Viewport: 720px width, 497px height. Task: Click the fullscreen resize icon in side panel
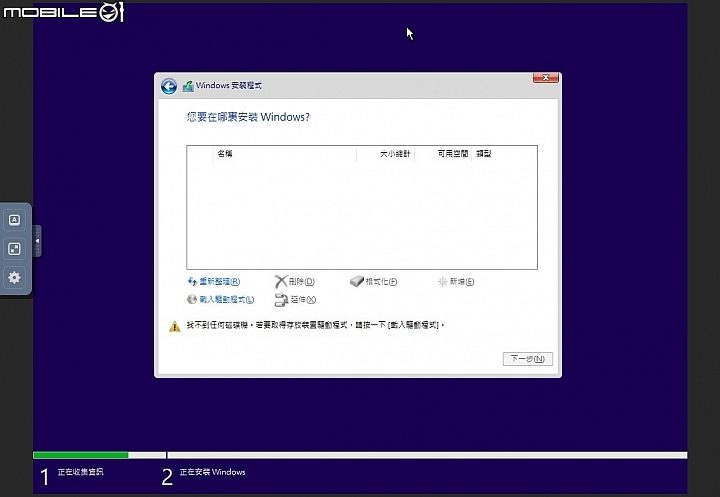15,249
